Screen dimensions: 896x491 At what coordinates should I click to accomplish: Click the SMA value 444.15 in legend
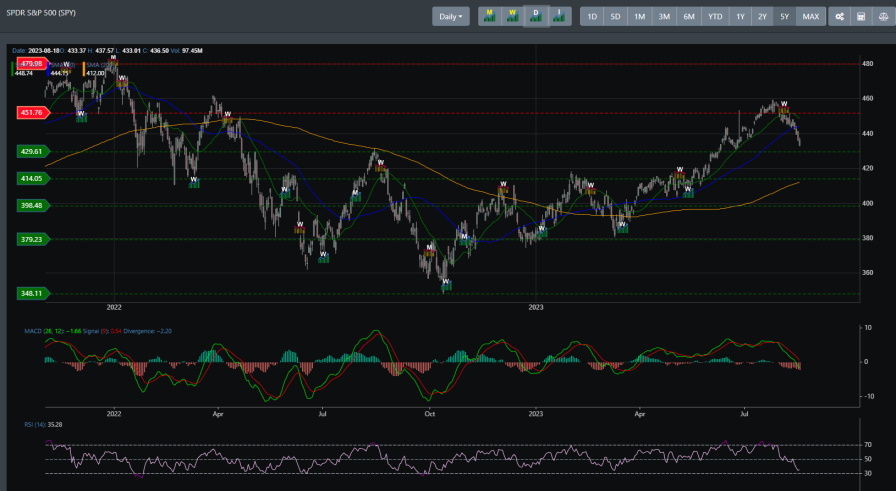(60, 73)
